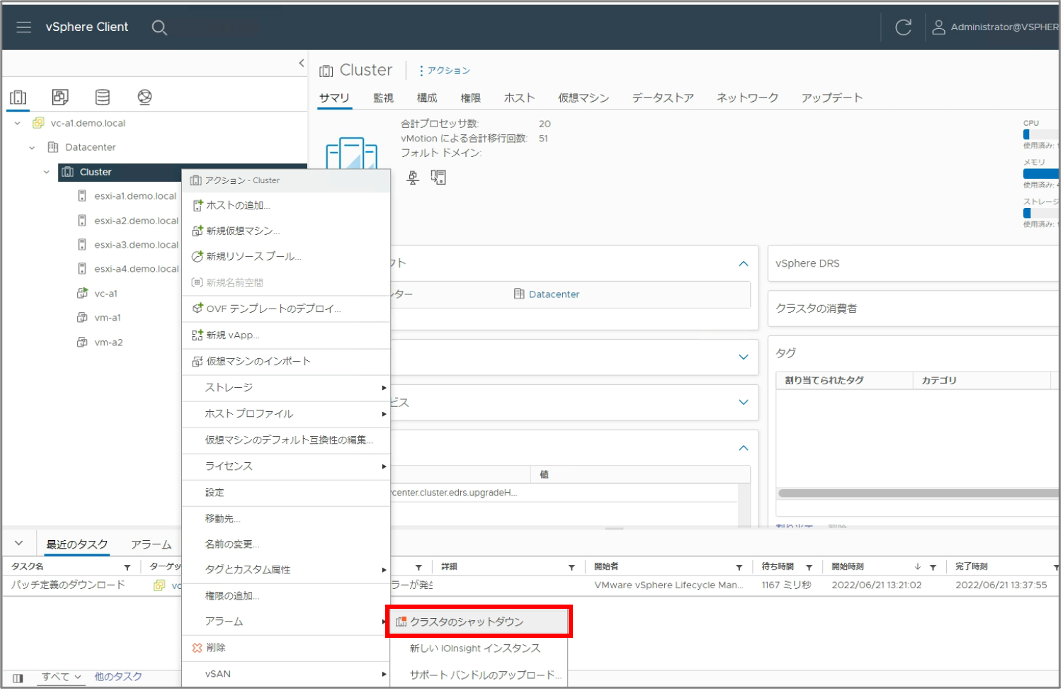This screenshot has width=1062, height=690.
Task: Click the search magnifier icon
Action: [159, 28]
